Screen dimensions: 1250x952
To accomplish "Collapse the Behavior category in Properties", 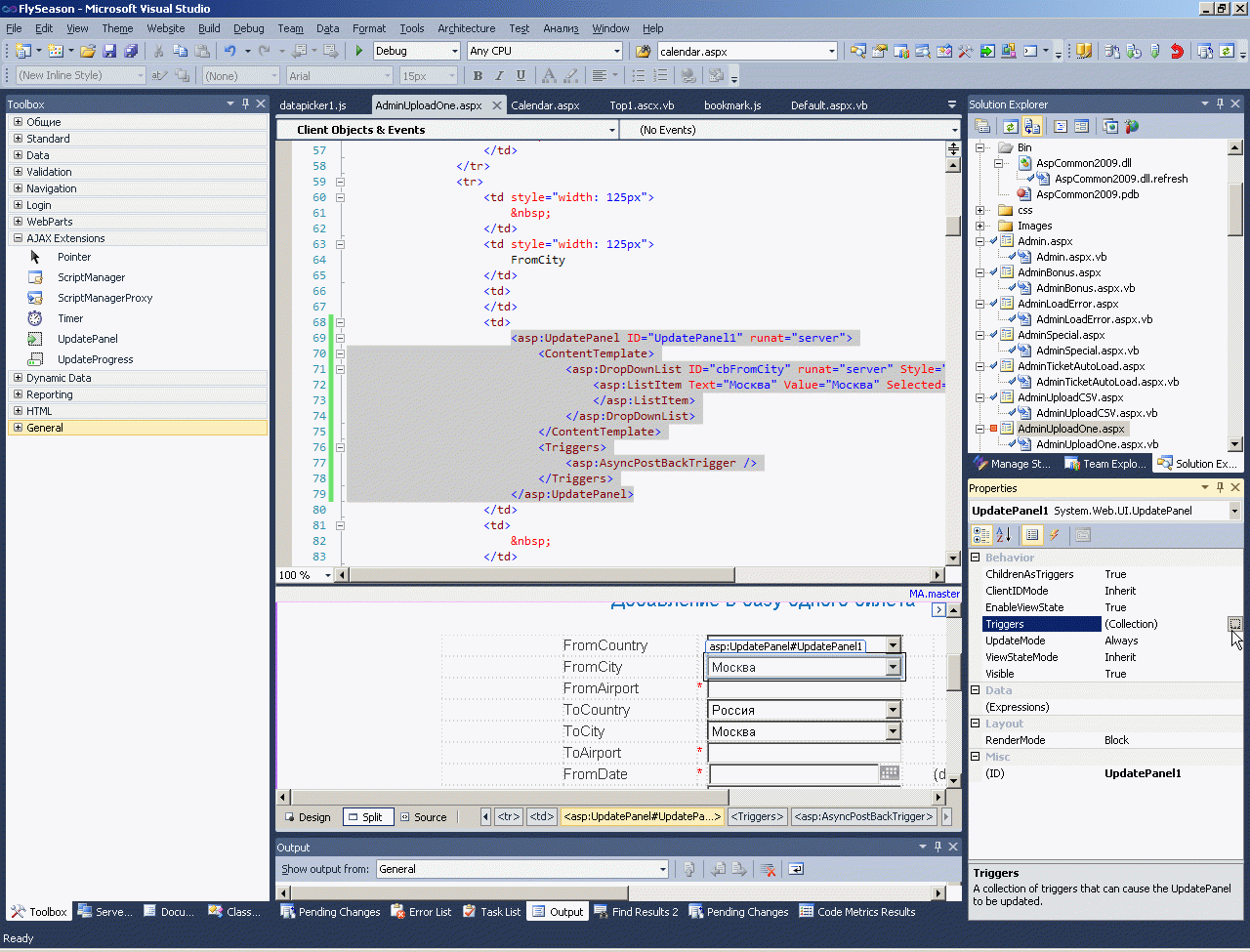I will (976, 558).
